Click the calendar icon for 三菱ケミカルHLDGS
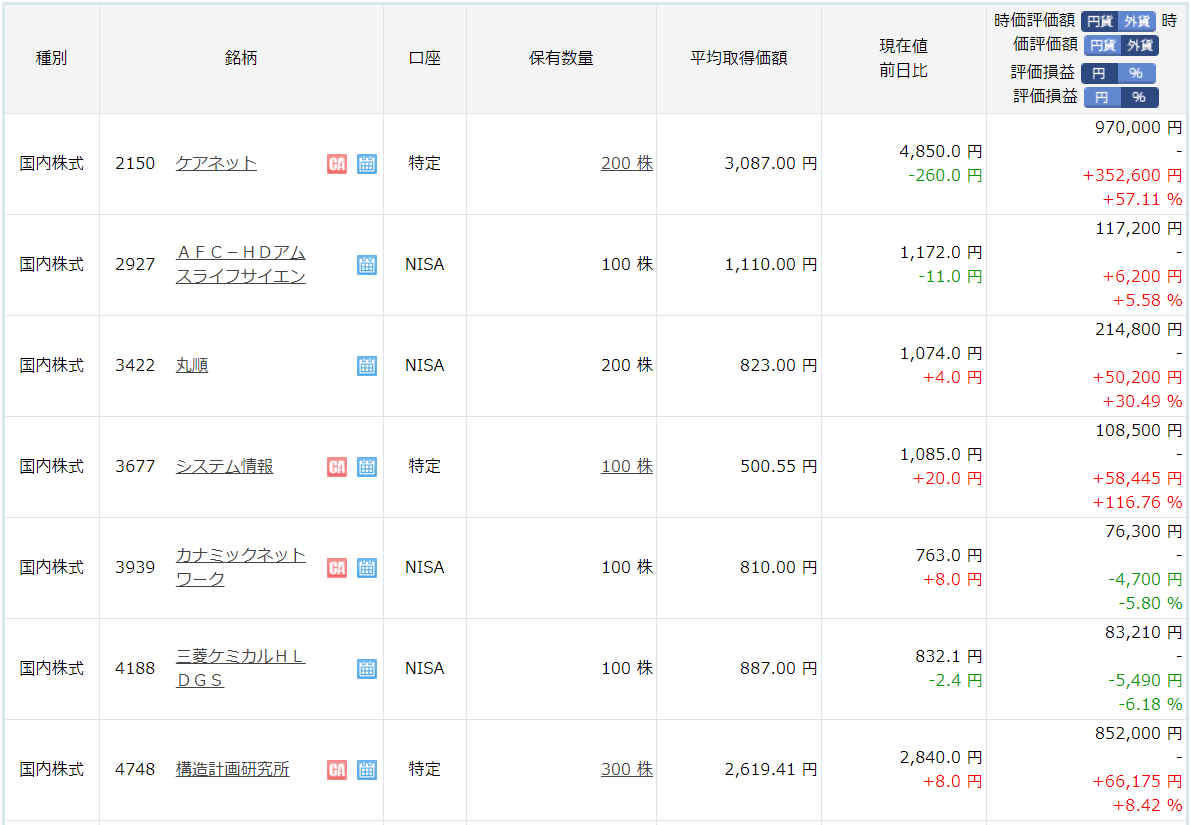 pos(367,669)
